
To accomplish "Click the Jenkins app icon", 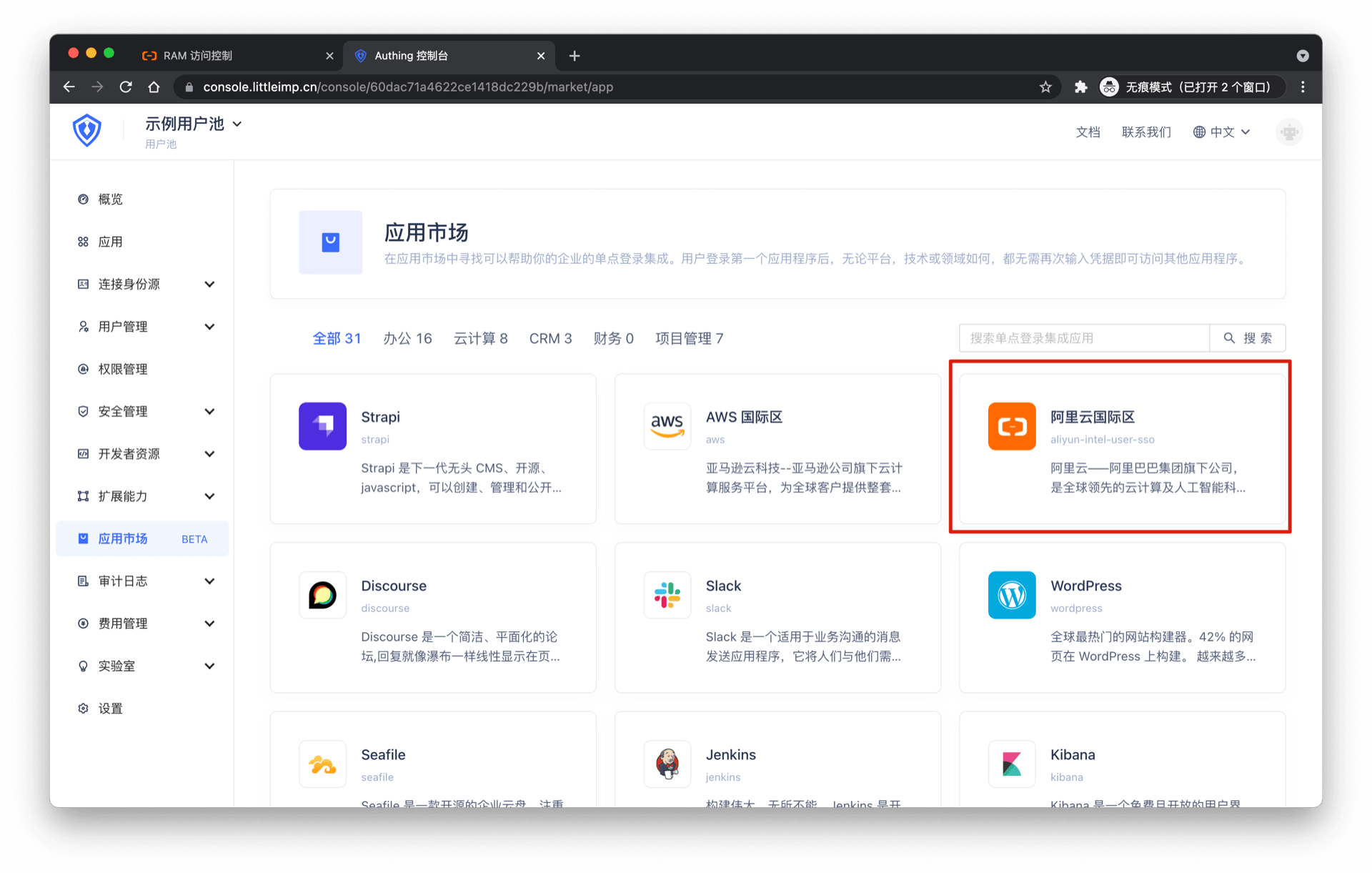I will coord(667,764).
